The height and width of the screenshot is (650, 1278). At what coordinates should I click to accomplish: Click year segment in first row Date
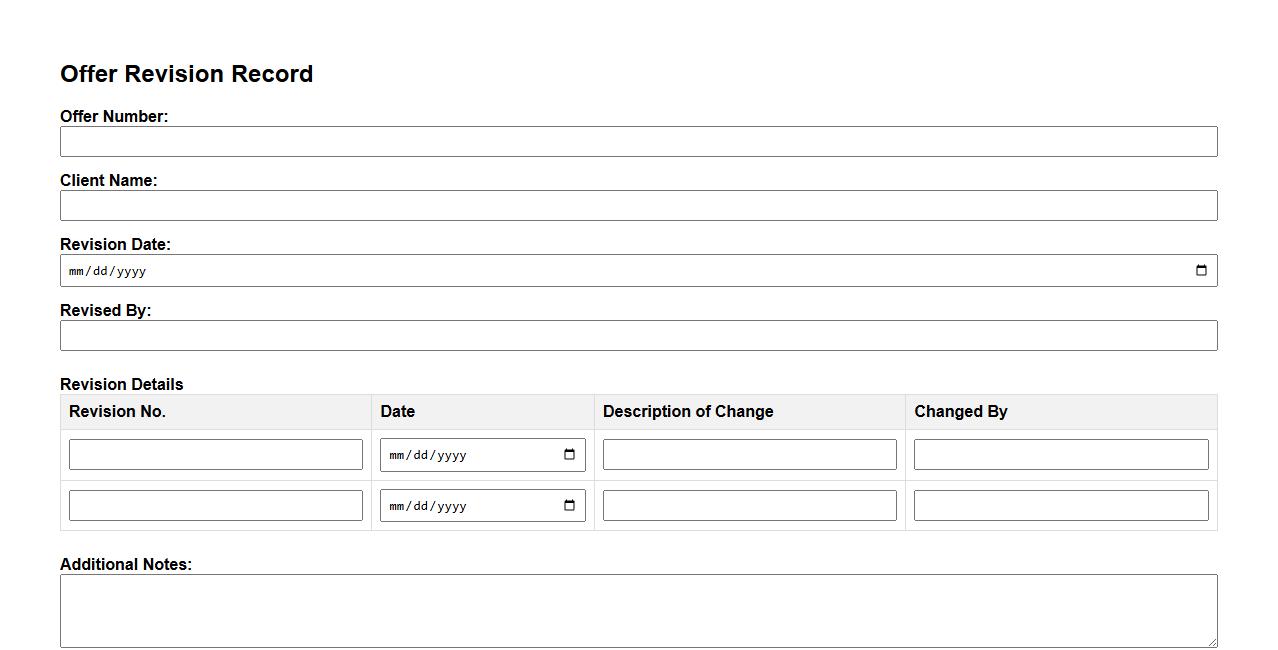[452, 455]
